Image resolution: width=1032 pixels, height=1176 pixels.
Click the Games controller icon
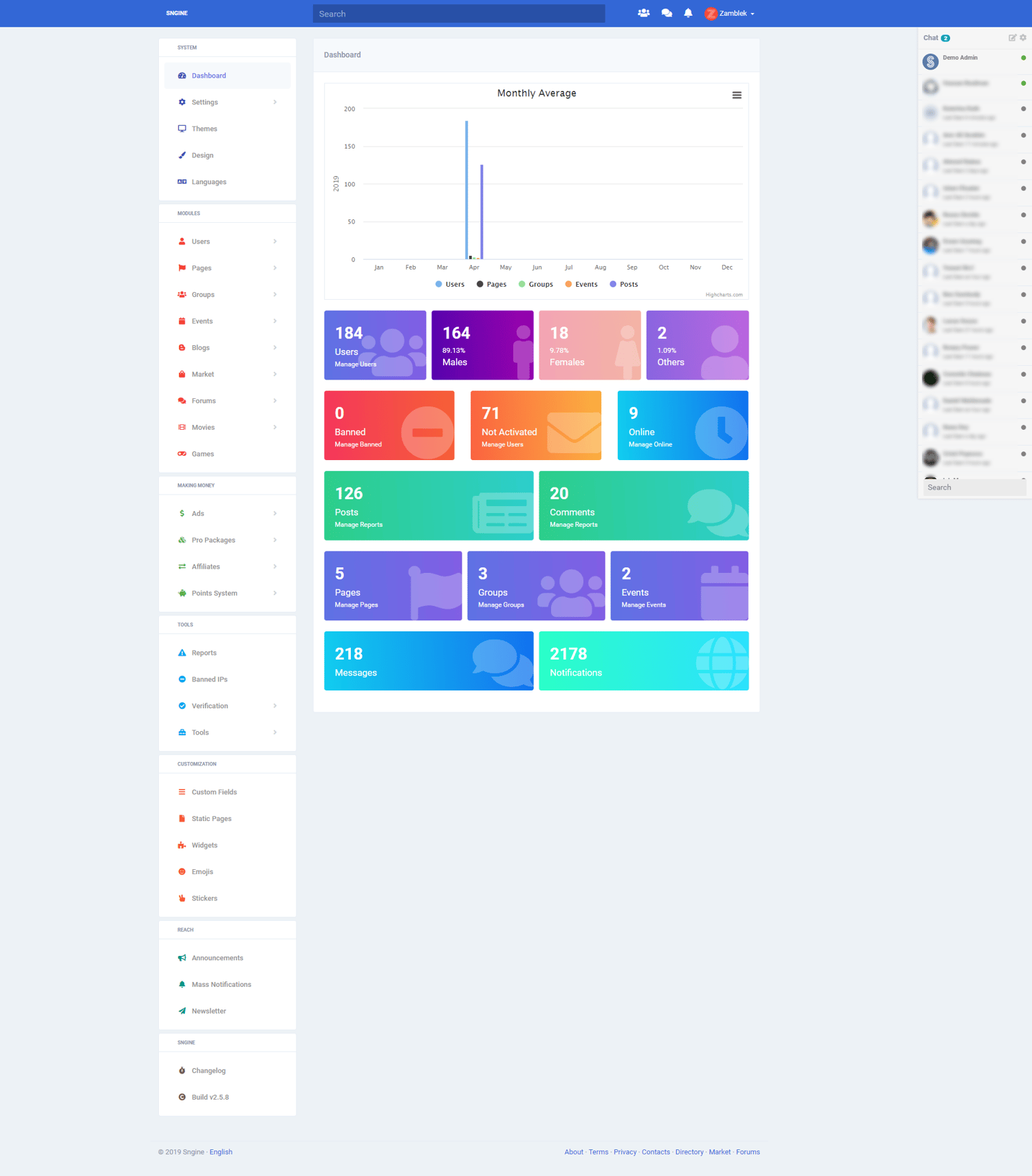pos(182,454)
